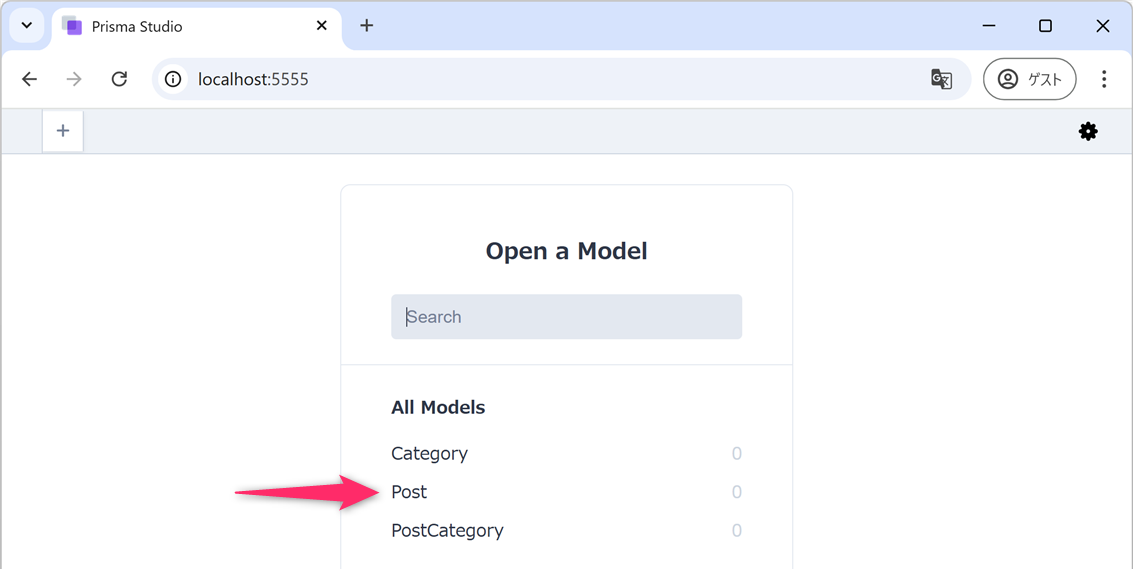Click the browser forward arrow

tap(74, 79)
